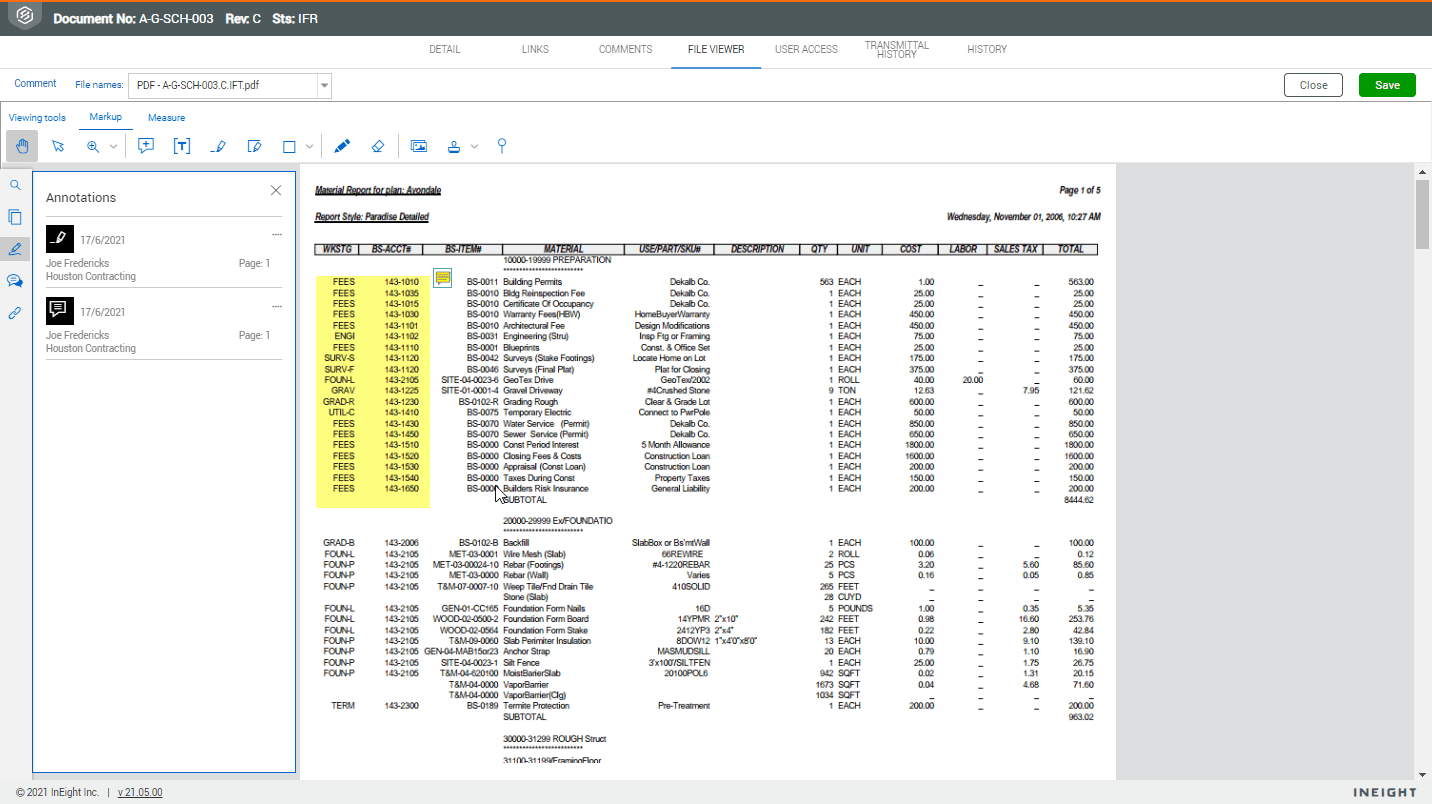1432x804 pixels.
Task: Select the freehand pencil tool
Action: [x=342, y=146]
